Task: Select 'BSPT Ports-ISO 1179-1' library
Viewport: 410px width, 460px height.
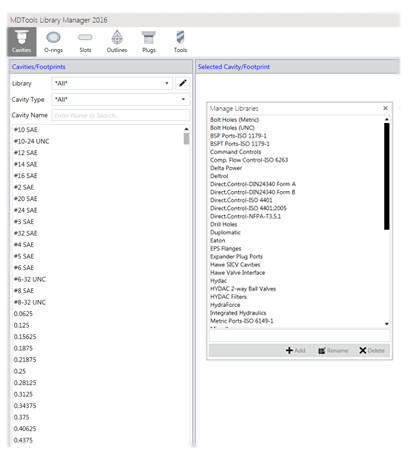Action: 240,144
